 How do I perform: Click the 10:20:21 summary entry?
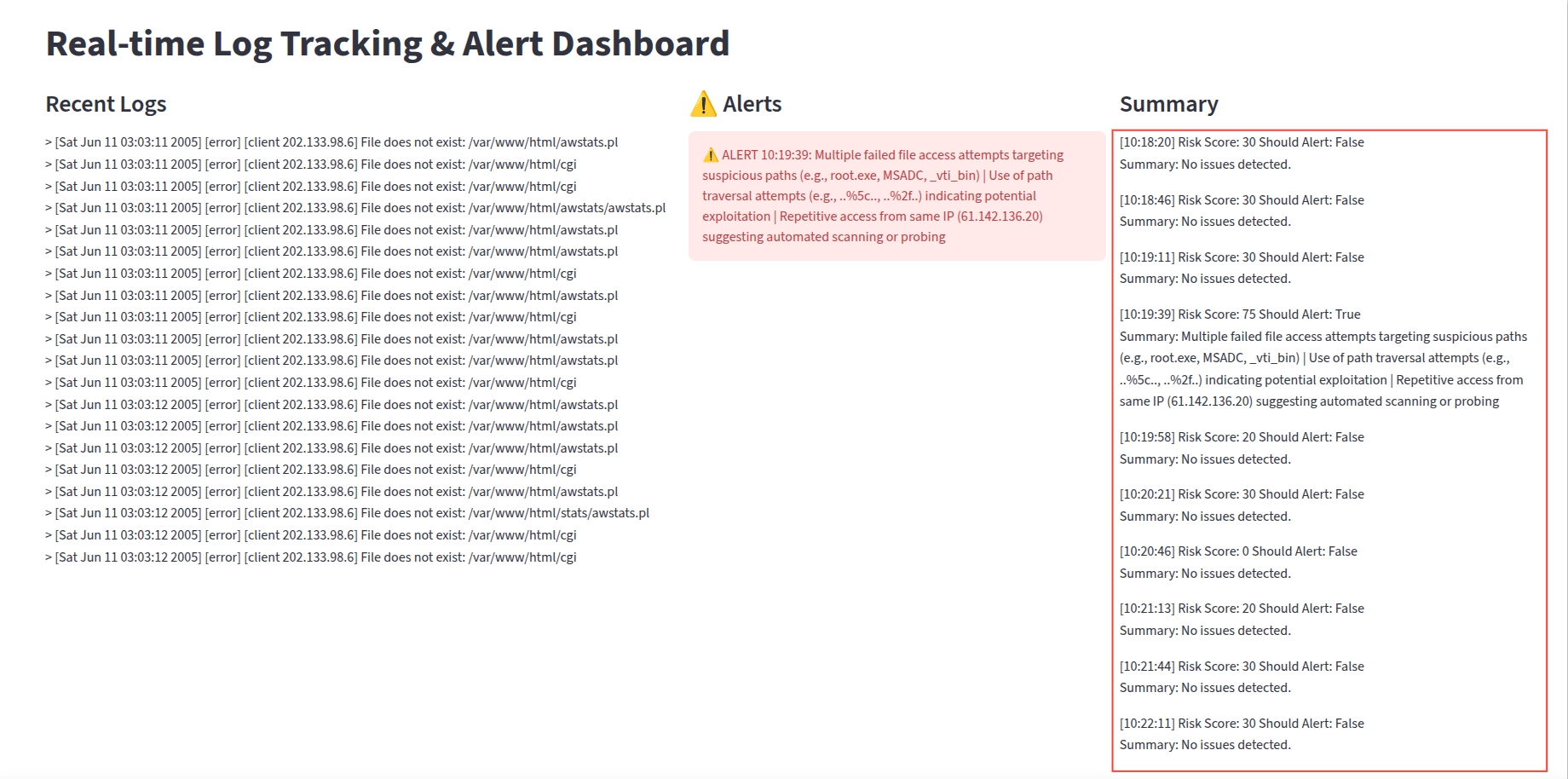[x=1242, y=494]
